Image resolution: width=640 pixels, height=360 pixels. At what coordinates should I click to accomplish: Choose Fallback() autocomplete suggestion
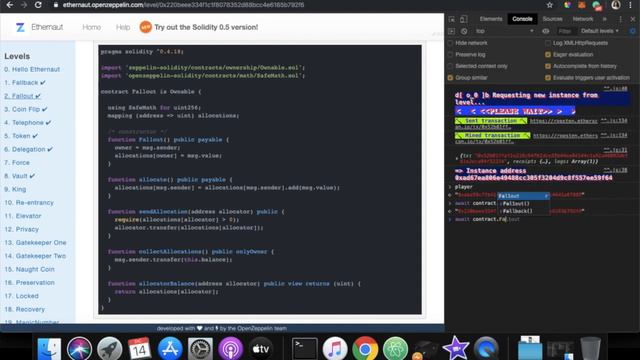pyautogui.click(x=523, y=211)
